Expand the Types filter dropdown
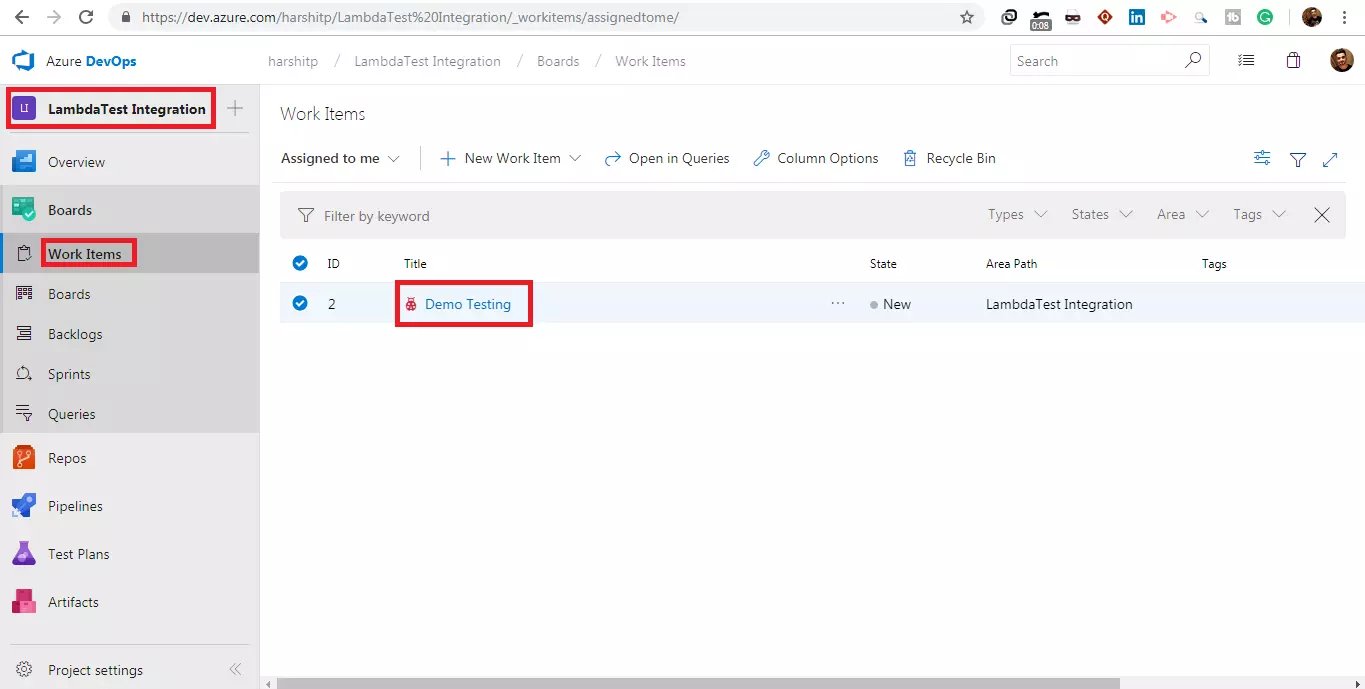1365x689 pixels. click(x=1015, y=214)
